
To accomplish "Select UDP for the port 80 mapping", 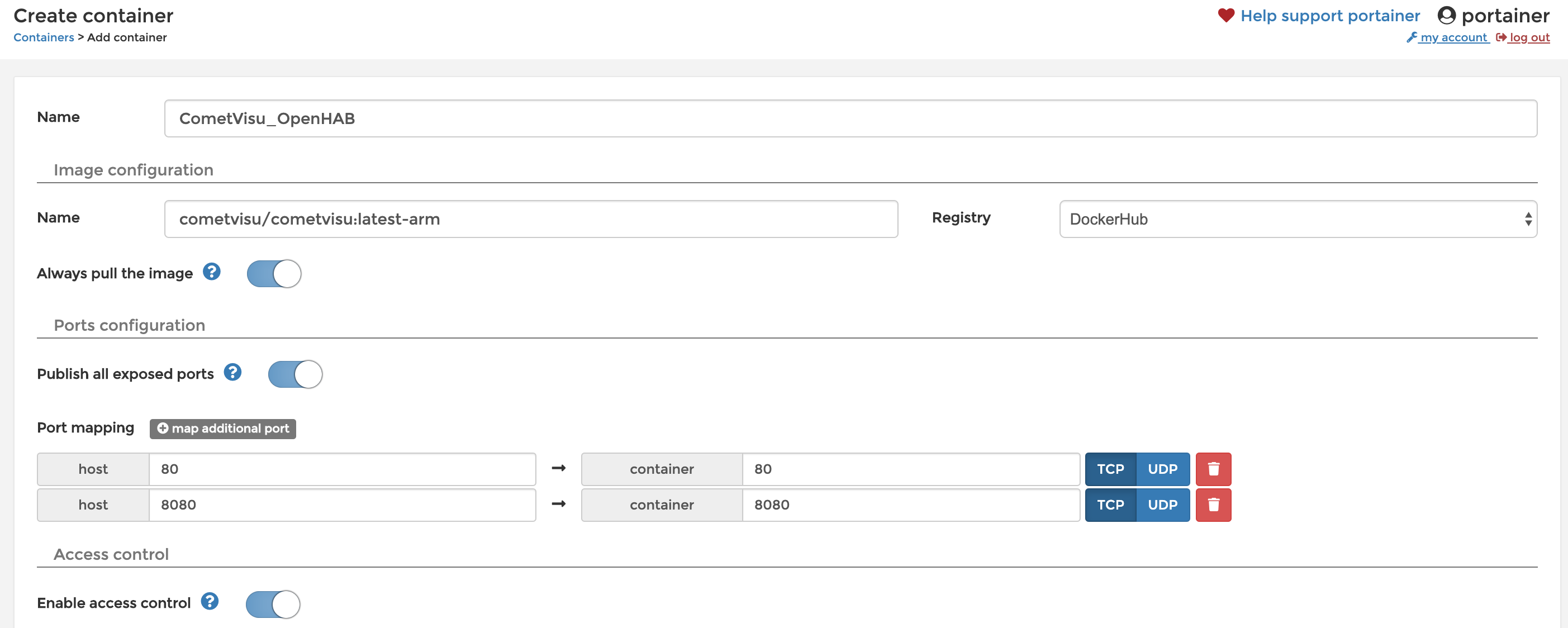I will (x=1163, y=469).
